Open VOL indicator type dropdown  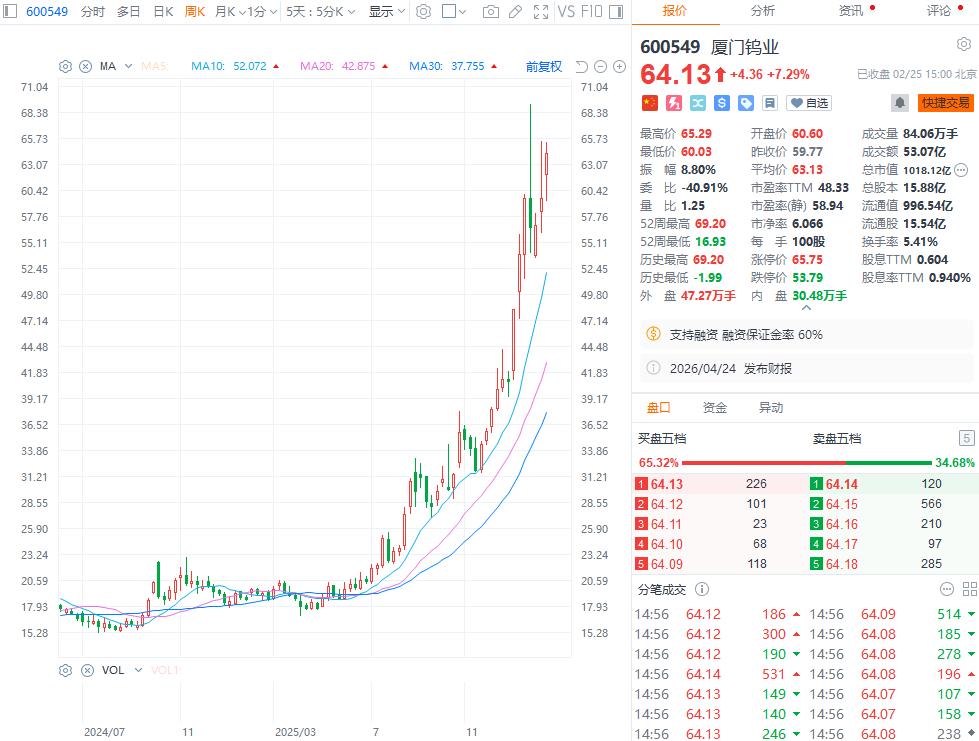coord(138,670)
